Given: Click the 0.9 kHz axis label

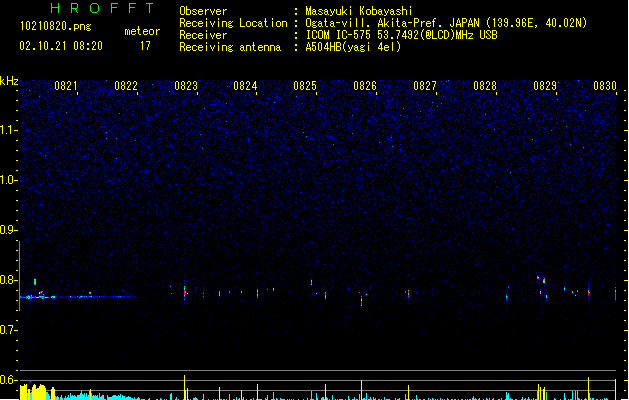Looking at the screenshot, I should pos(8,230).
